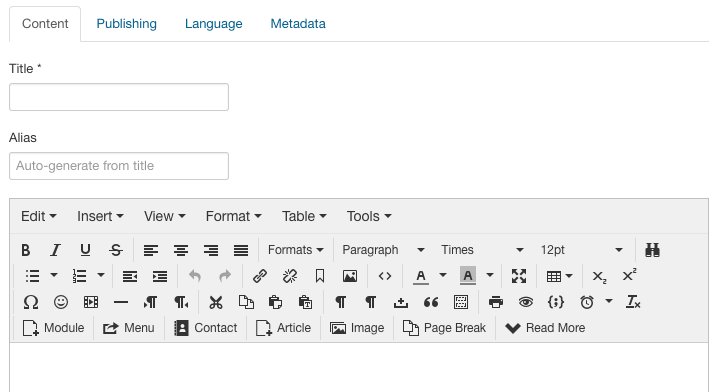Insert a special character omega
Image resolution: width=710 pixels, height=392 pixels.
pos(31,302)
